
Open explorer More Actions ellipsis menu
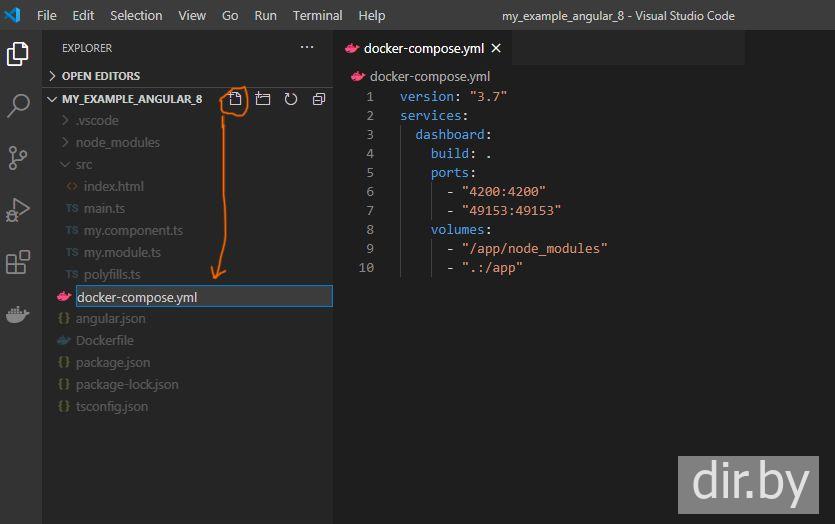307,48
